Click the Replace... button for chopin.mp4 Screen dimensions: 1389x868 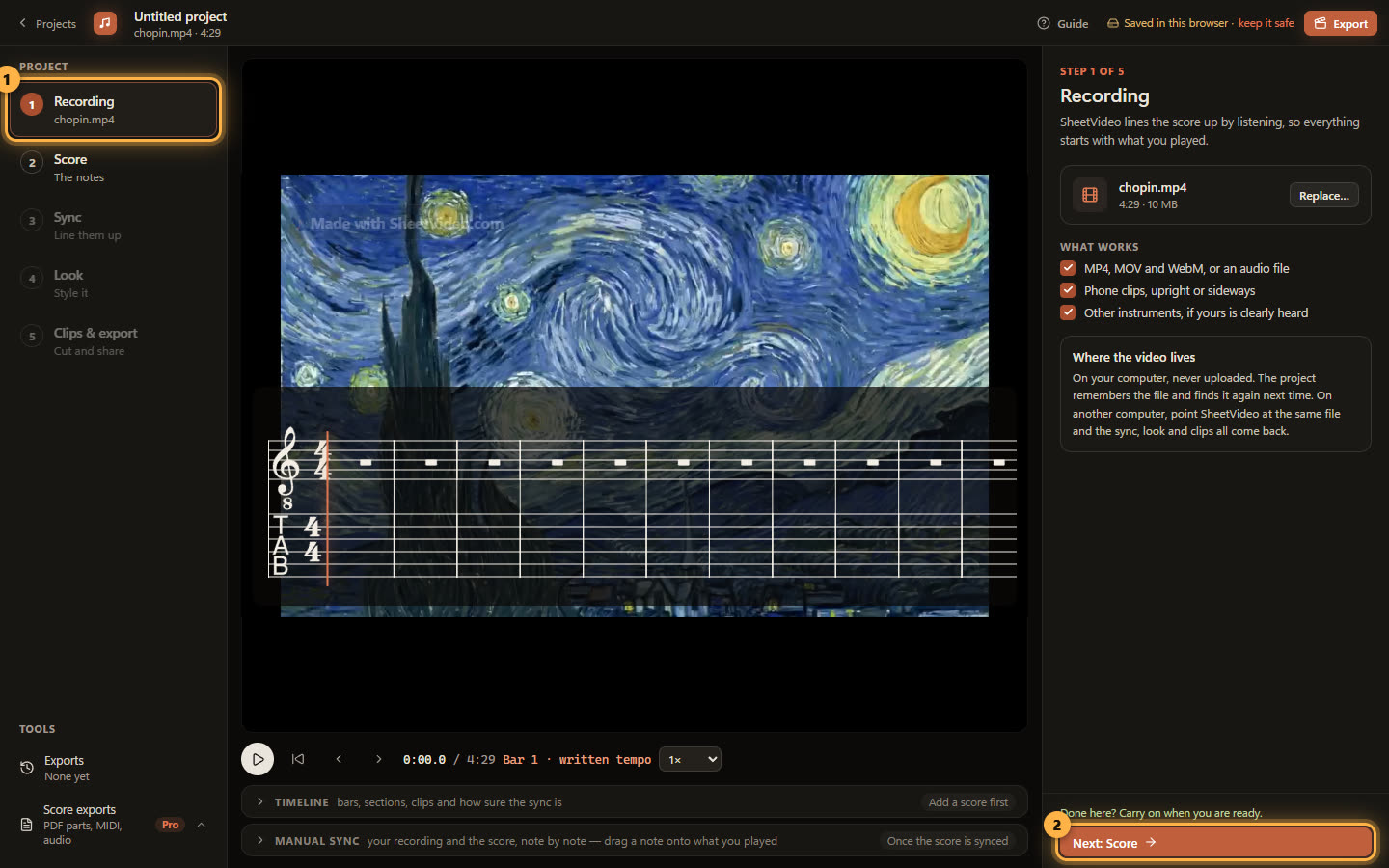1323,195
